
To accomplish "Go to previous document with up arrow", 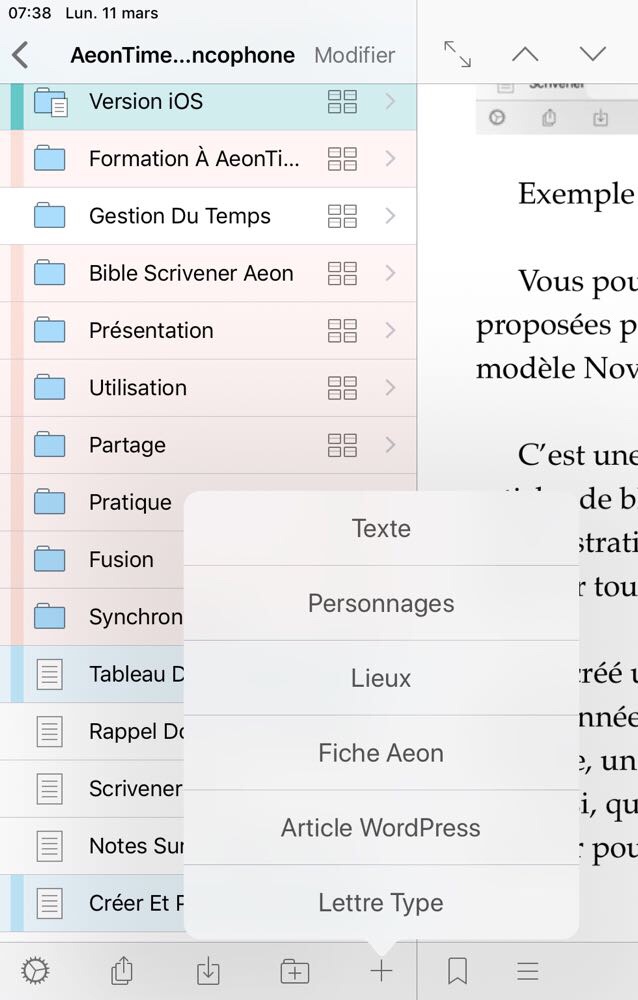I will (x=525, y=55).
